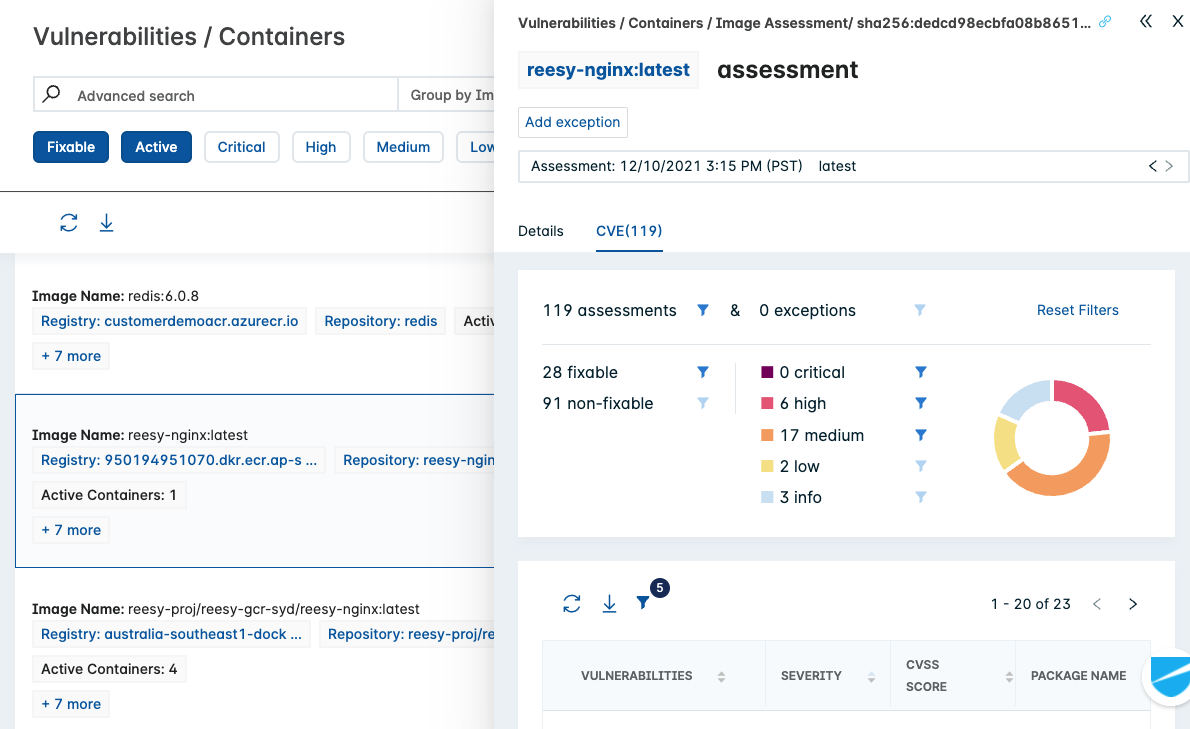This screenshot has height=729, width=1190.
Task: Click the magnifier icon in Advanced search
Action: click(52, 94)
